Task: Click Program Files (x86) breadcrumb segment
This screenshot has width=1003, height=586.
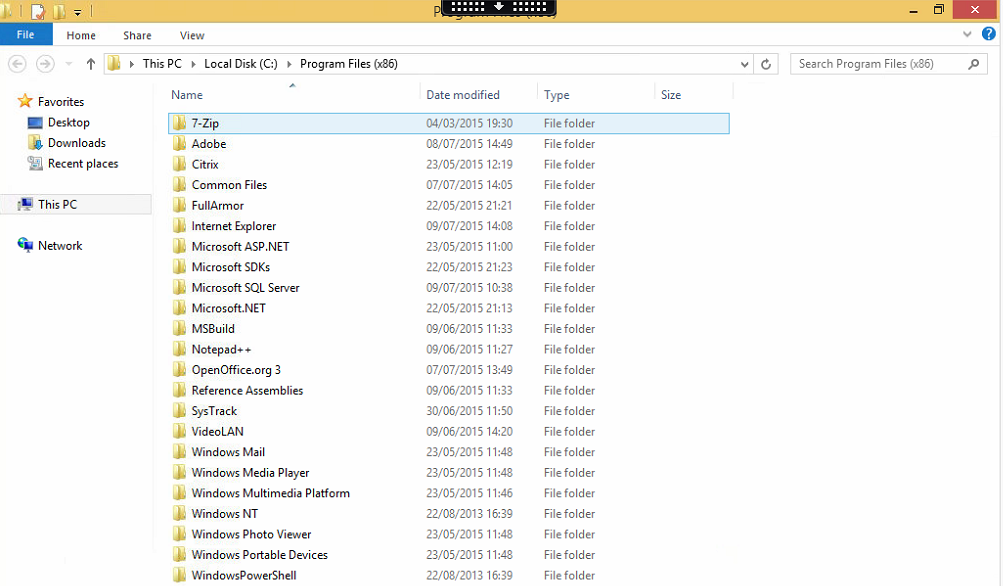Action: pyautogui.click(x=349, y=64)
